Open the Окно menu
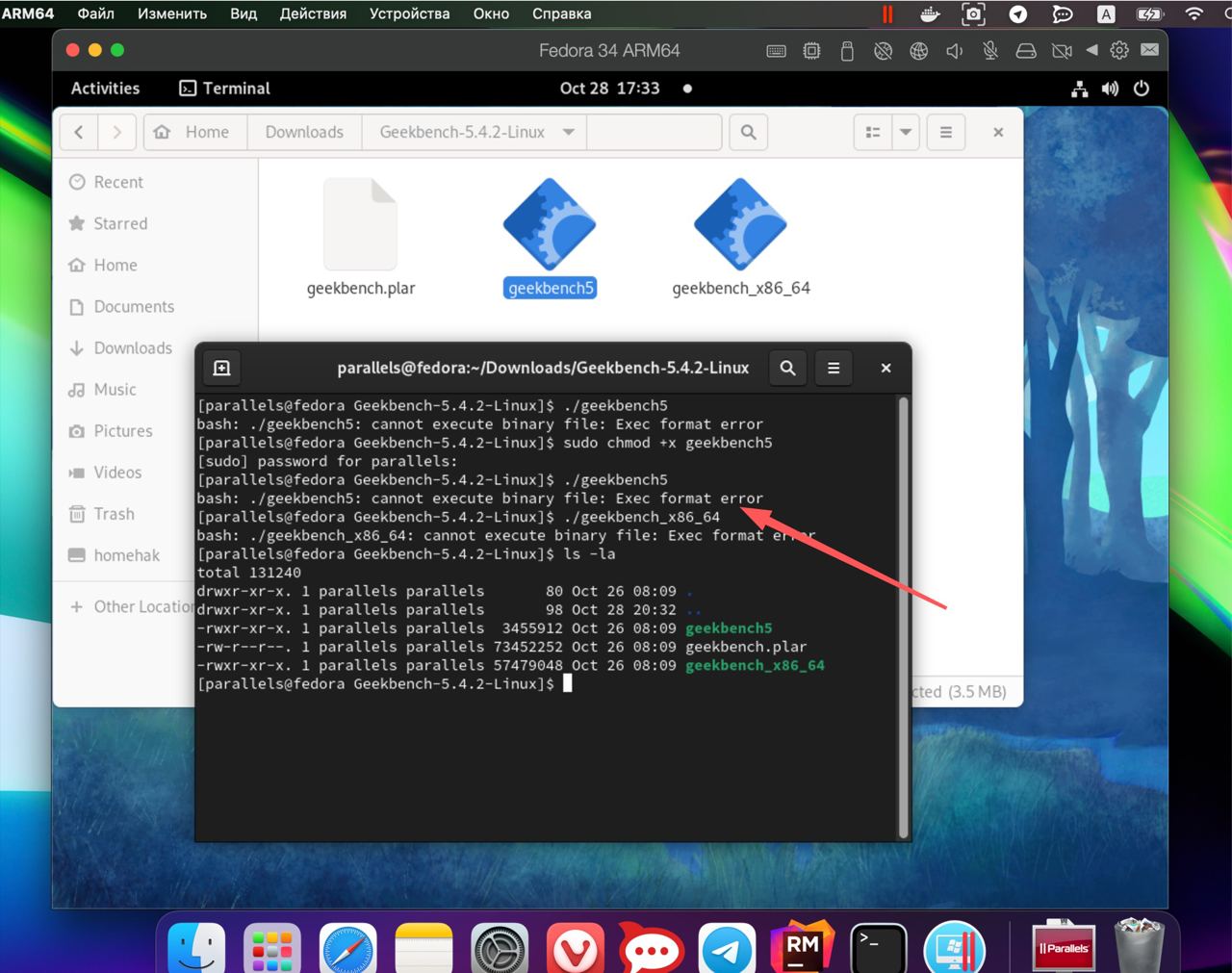Viewport: 1232px width, 973px height. (x=491, y=13)
